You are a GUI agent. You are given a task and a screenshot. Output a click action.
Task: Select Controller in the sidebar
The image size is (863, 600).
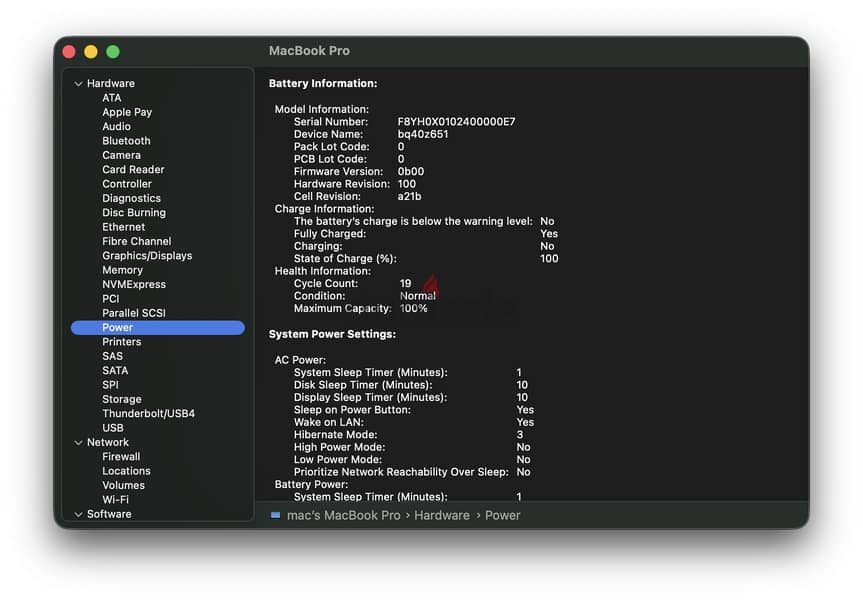click(127, 184)
